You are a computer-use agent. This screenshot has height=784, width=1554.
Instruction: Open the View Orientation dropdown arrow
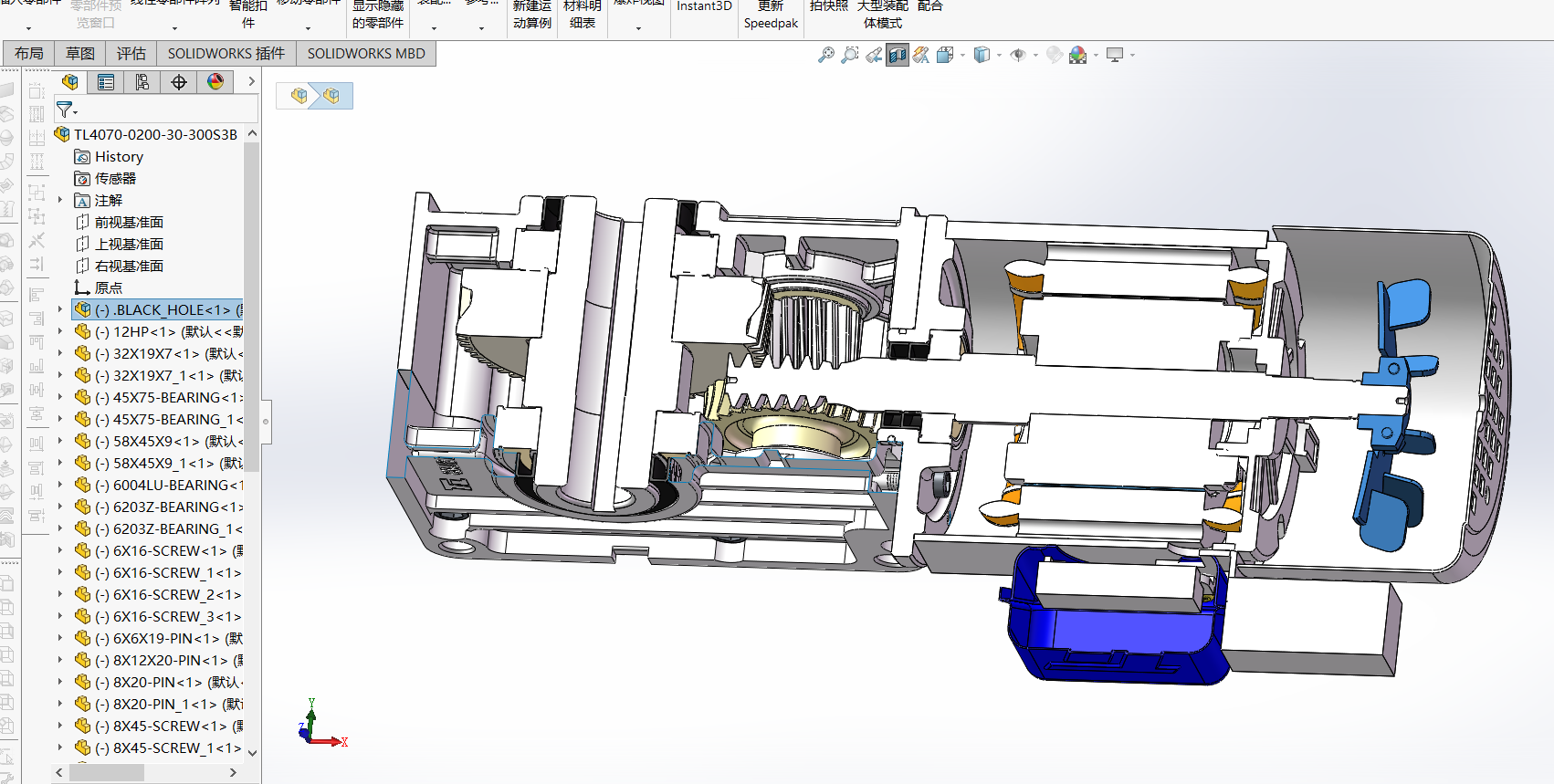pyautogui.click(x=962, y=56)
